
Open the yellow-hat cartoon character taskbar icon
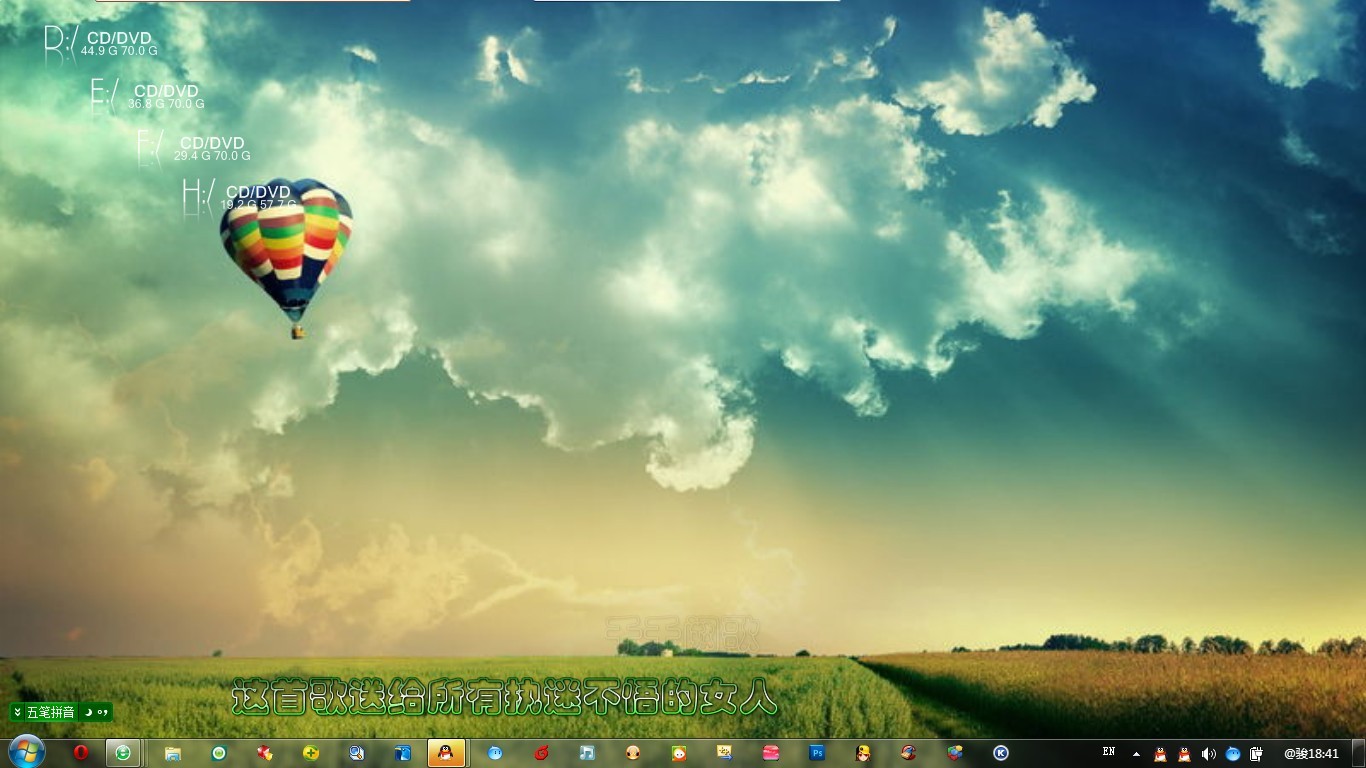(863, 753)
